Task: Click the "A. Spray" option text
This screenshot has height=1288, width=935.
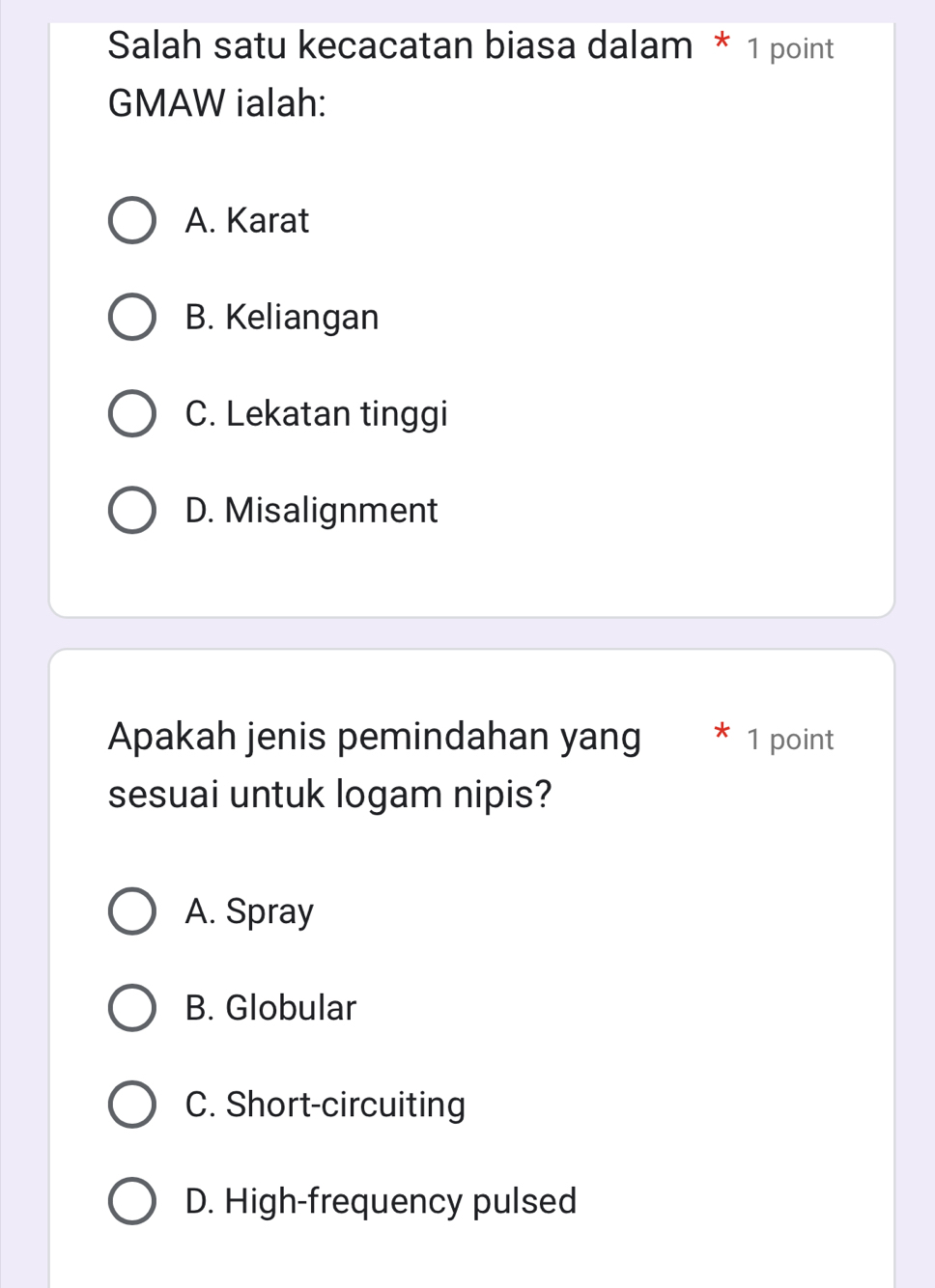Action: 250,911
